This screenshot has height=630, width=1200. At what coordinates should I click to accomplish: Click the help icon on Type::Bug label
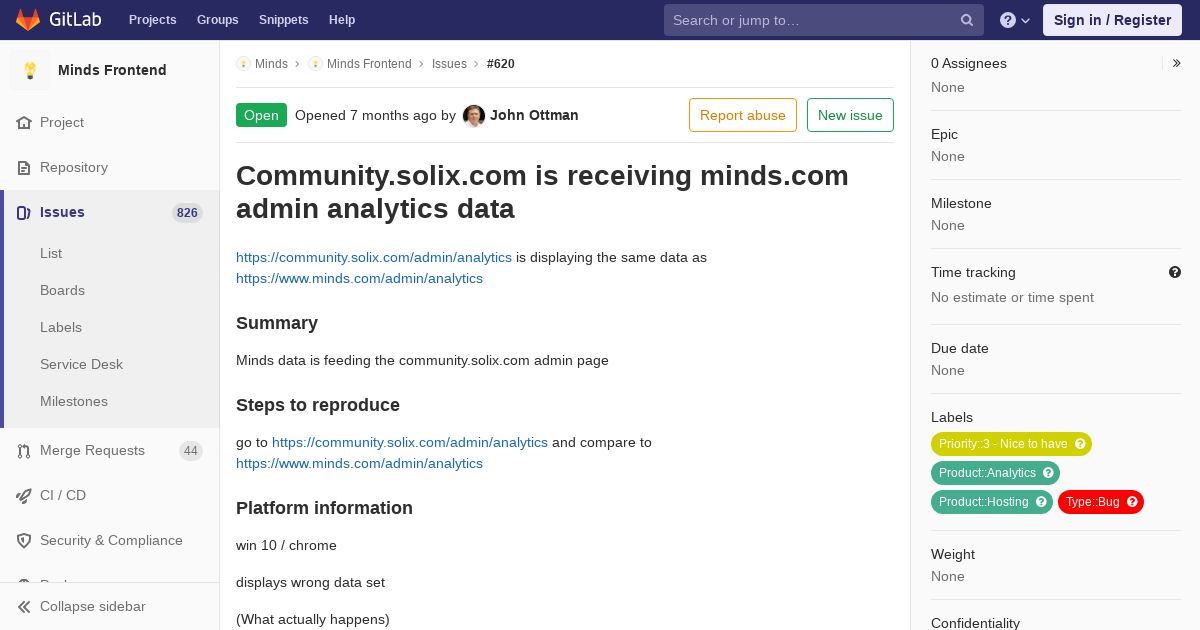pos(1132,502)
